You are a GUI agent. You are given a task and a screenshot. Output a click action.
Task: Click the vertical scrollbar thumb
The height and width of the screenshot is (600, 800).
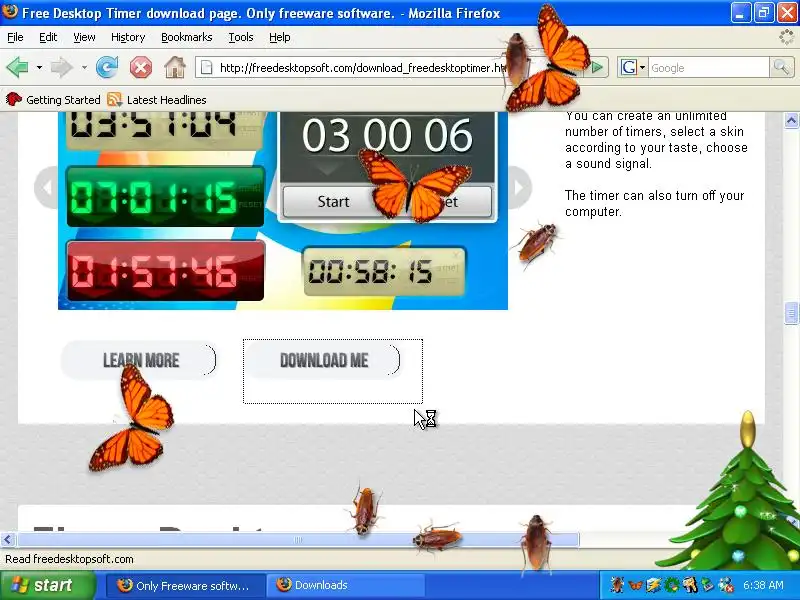click(x=791, y=313)
